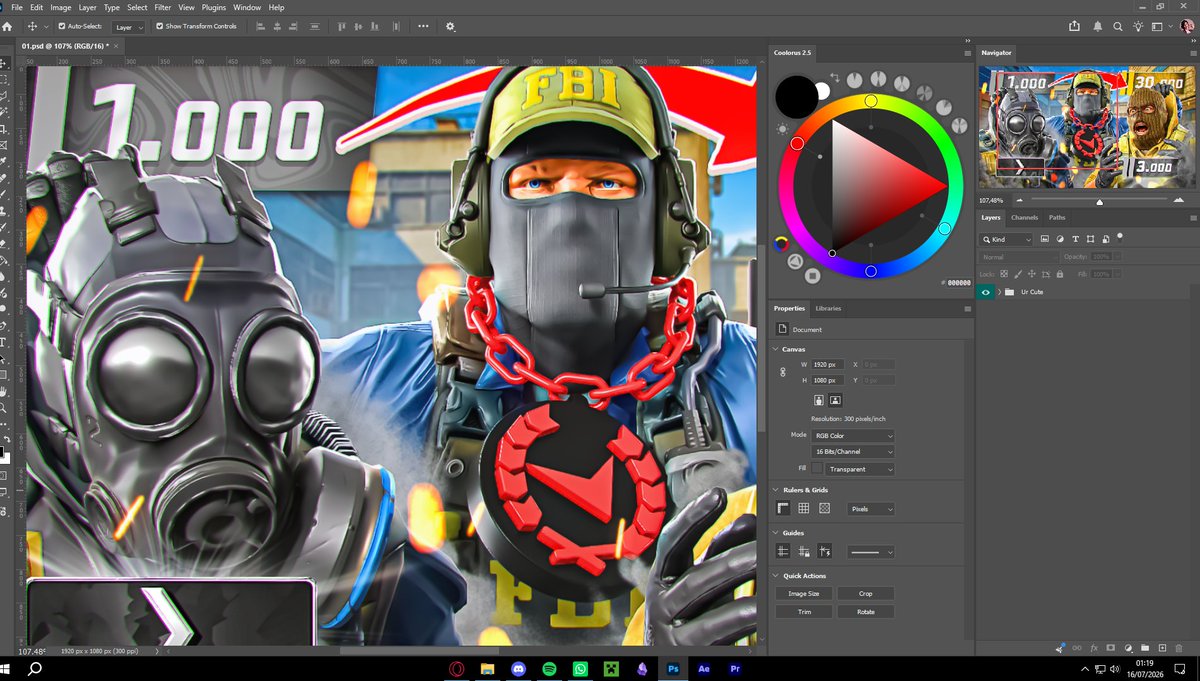The width and height of the screenshot is (1200, 681).
Task: Toggle smart guides icon in Guides
Action: coord(825,552)
